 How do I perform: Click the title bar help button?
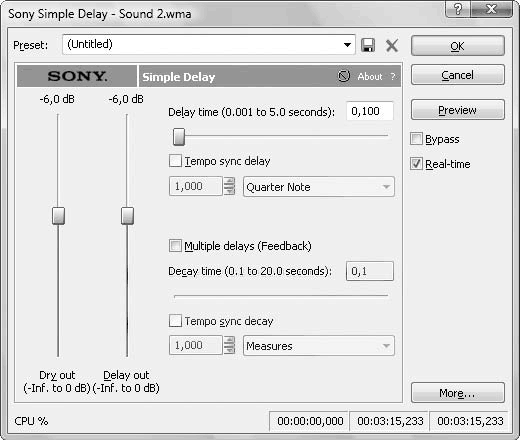[x=458, y=9]
